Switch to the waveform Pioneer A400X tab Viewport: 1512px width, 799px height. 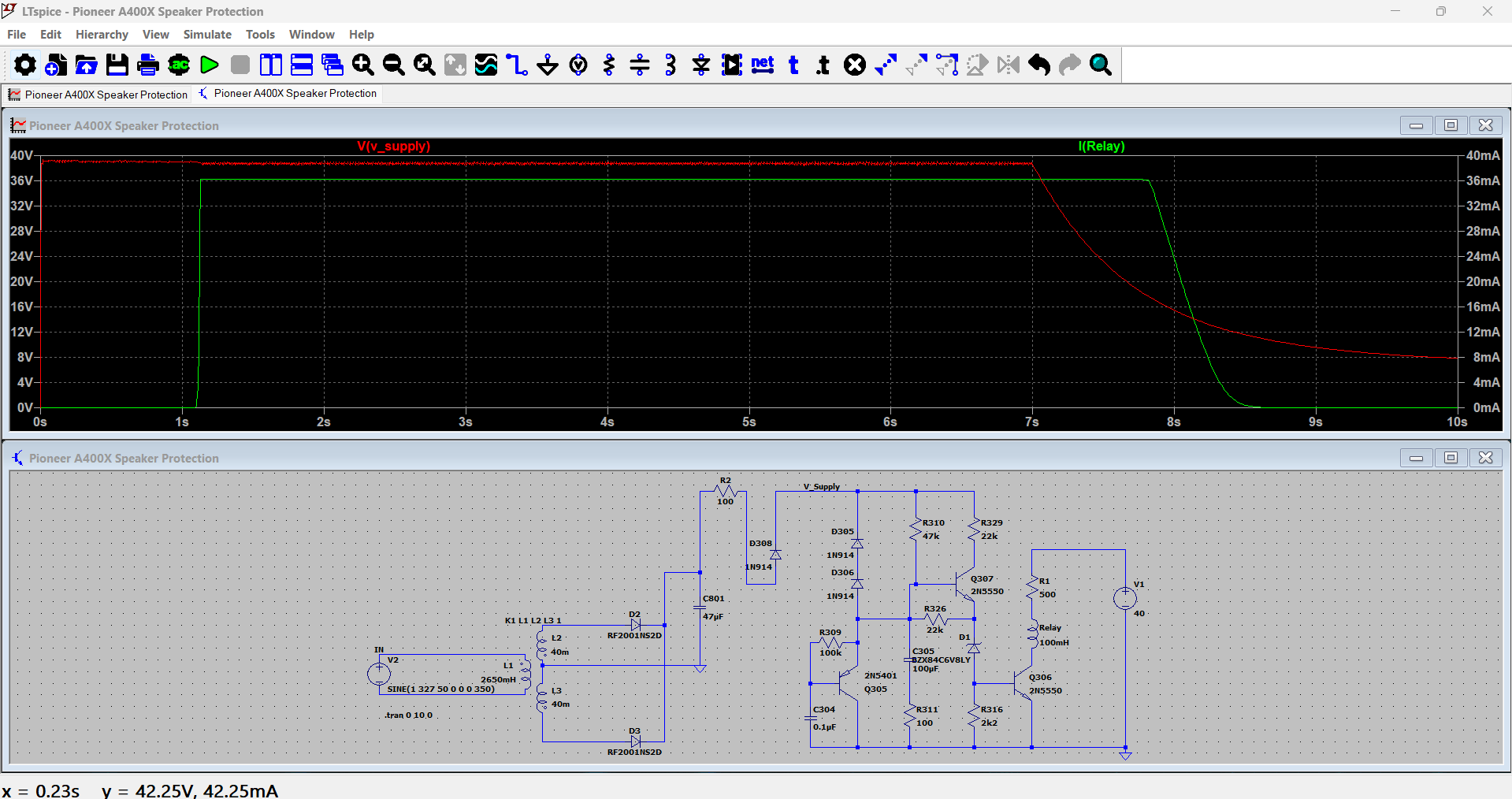click(x=98, y=95)
